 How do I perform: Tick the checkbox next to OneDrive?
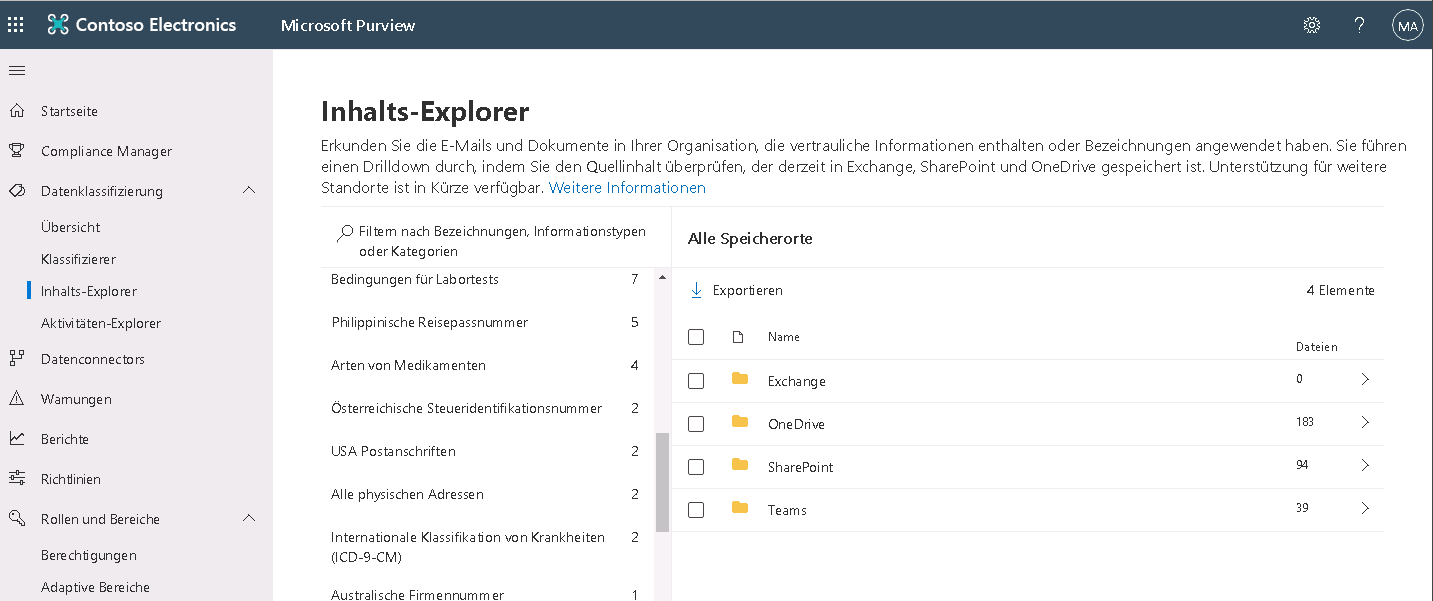pyautogui.click(x=696, y=423)
